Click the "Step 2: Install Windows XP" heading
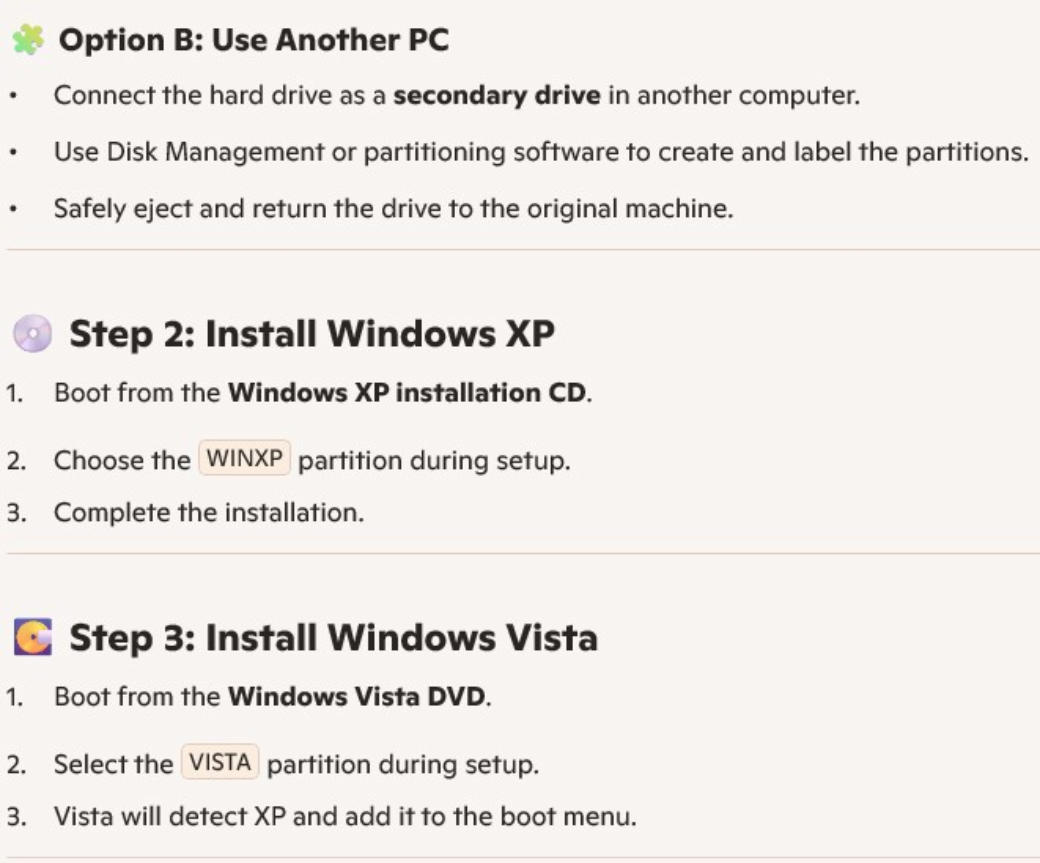 coord(311,334)
